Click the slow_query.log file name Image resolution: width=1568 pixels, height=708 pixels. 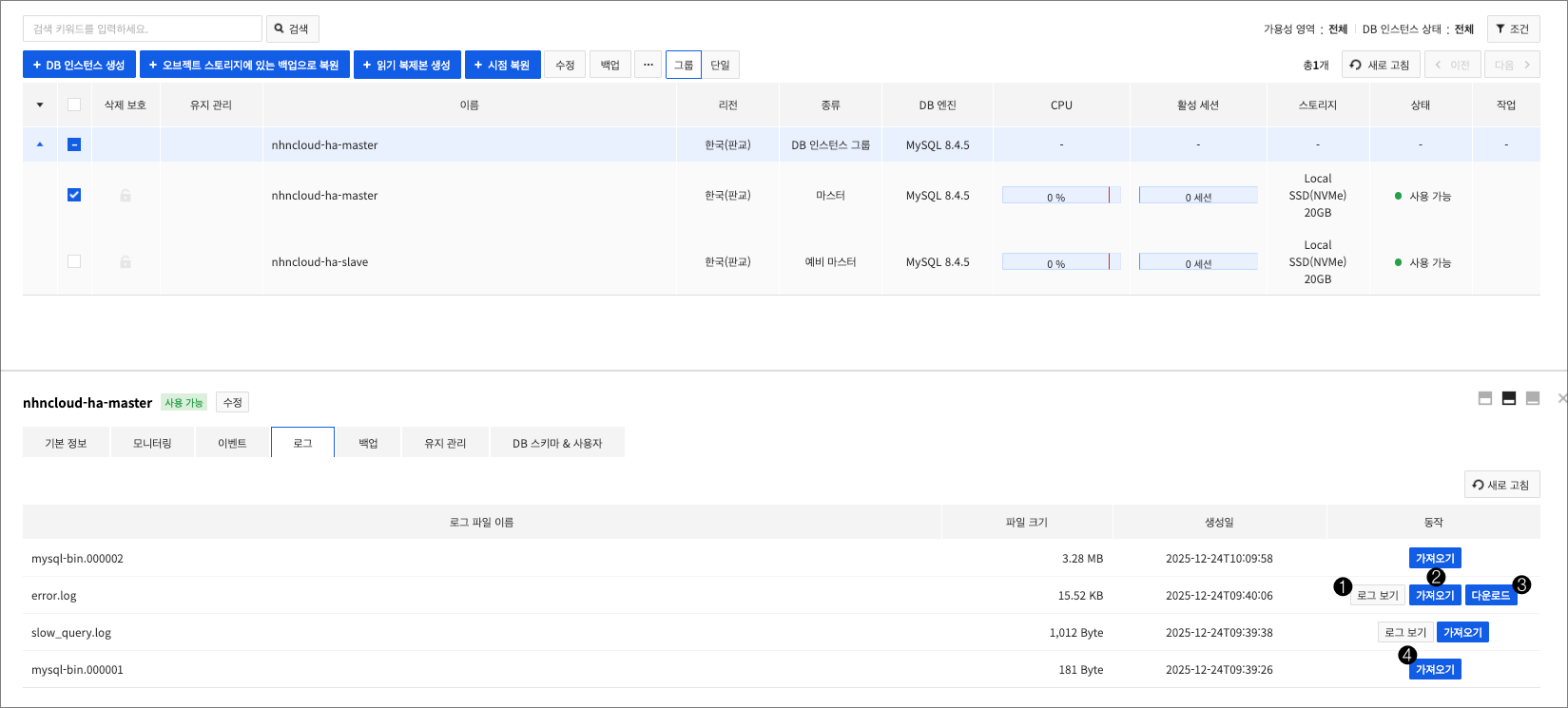[x=71, y=633]
